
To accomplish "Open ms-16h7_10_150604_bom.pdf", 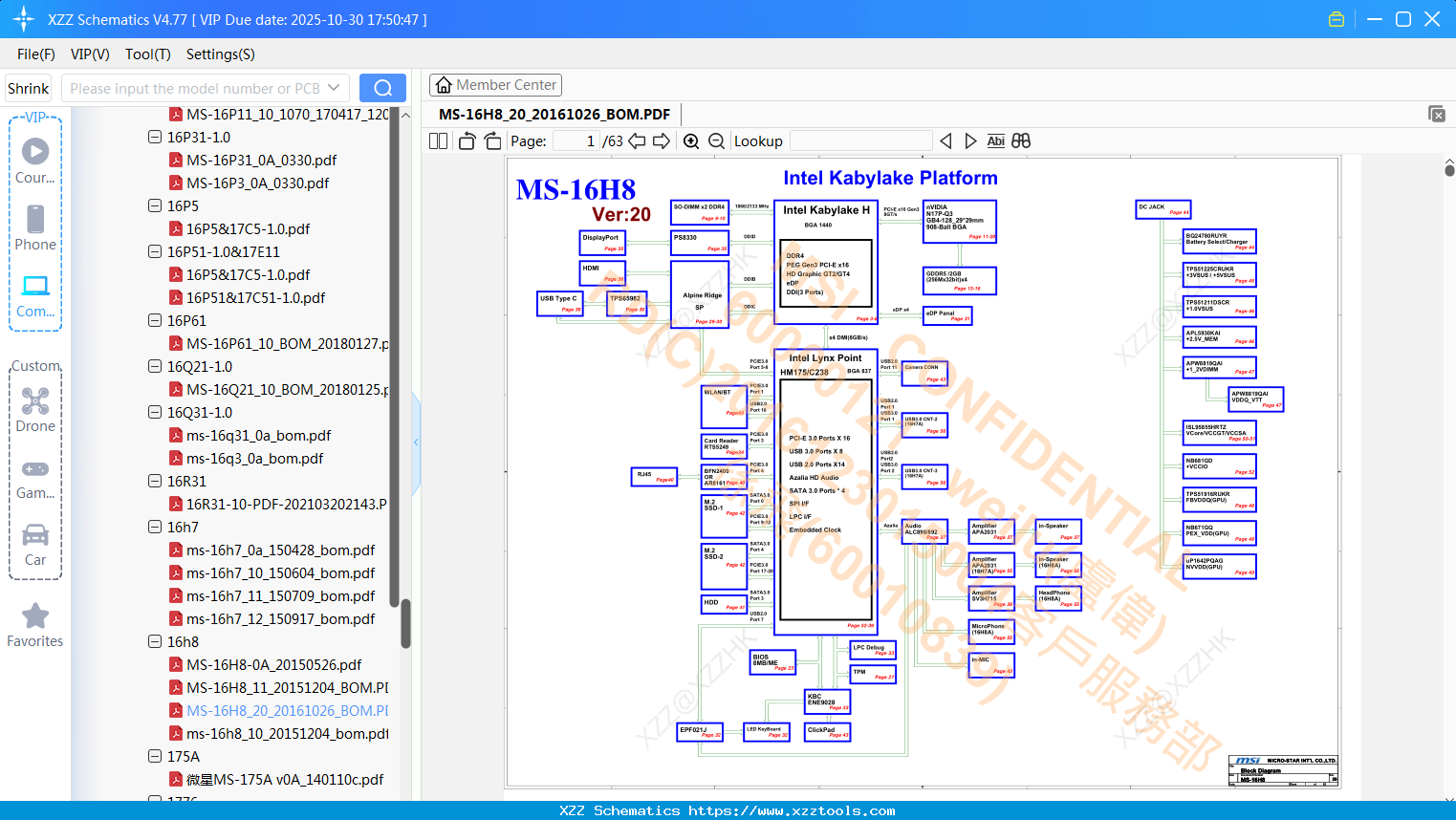I will 280,572.
